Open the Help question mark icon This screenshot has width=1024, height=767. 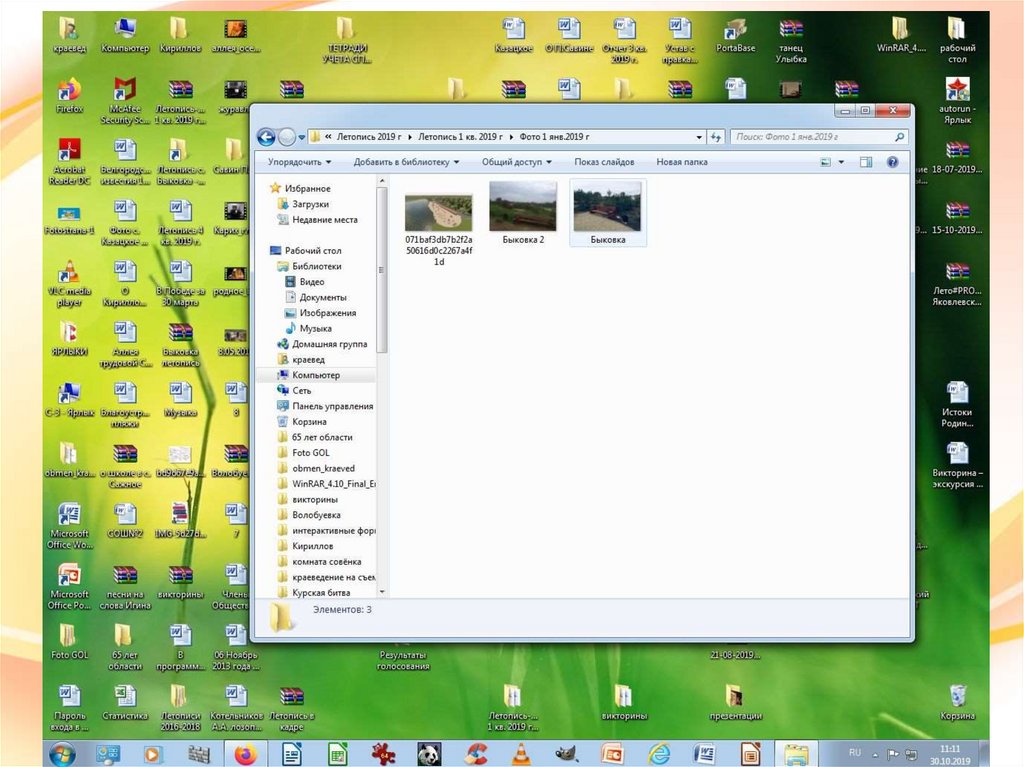(x=892, y=162)
